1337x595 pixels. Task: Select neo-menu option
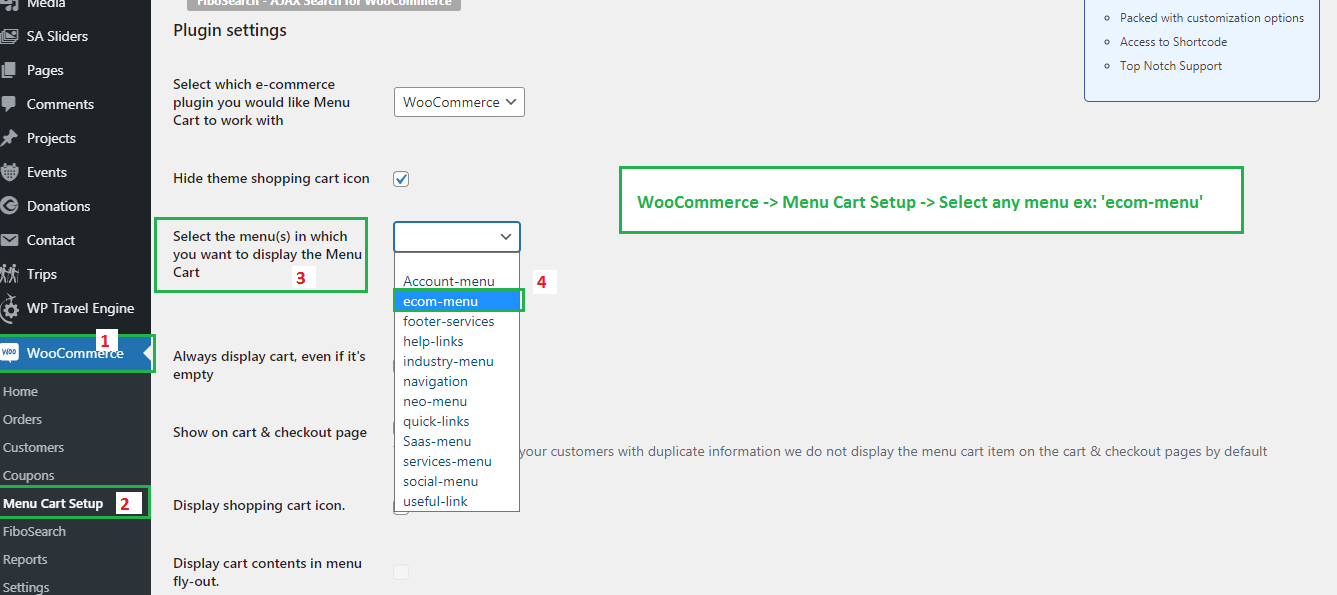pos(456,401)
